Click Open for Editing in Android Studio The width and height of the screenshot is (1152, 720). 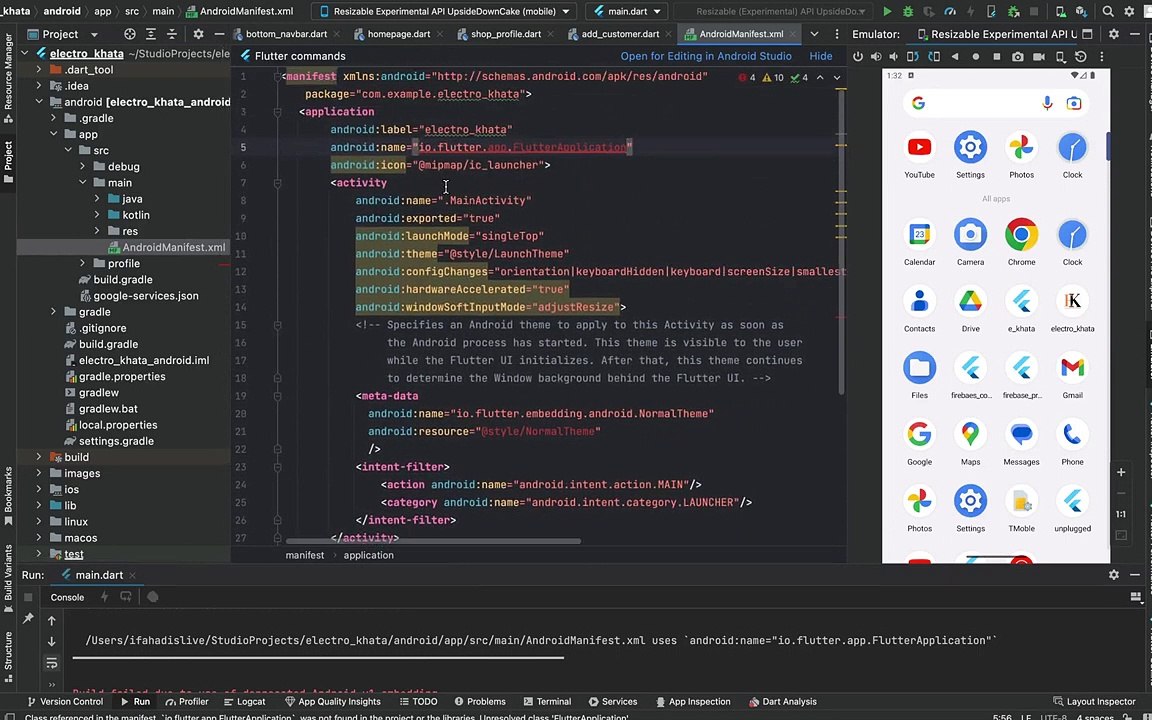coord(705,56)
